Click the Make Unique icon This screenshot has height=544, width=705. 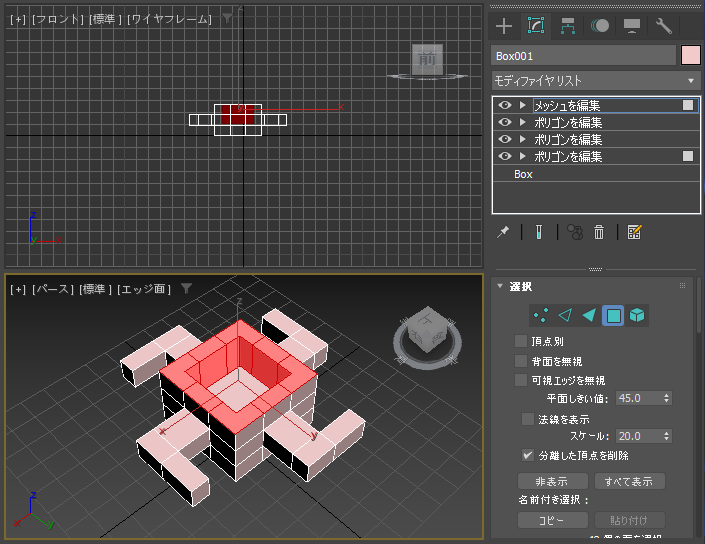point(575,232)
